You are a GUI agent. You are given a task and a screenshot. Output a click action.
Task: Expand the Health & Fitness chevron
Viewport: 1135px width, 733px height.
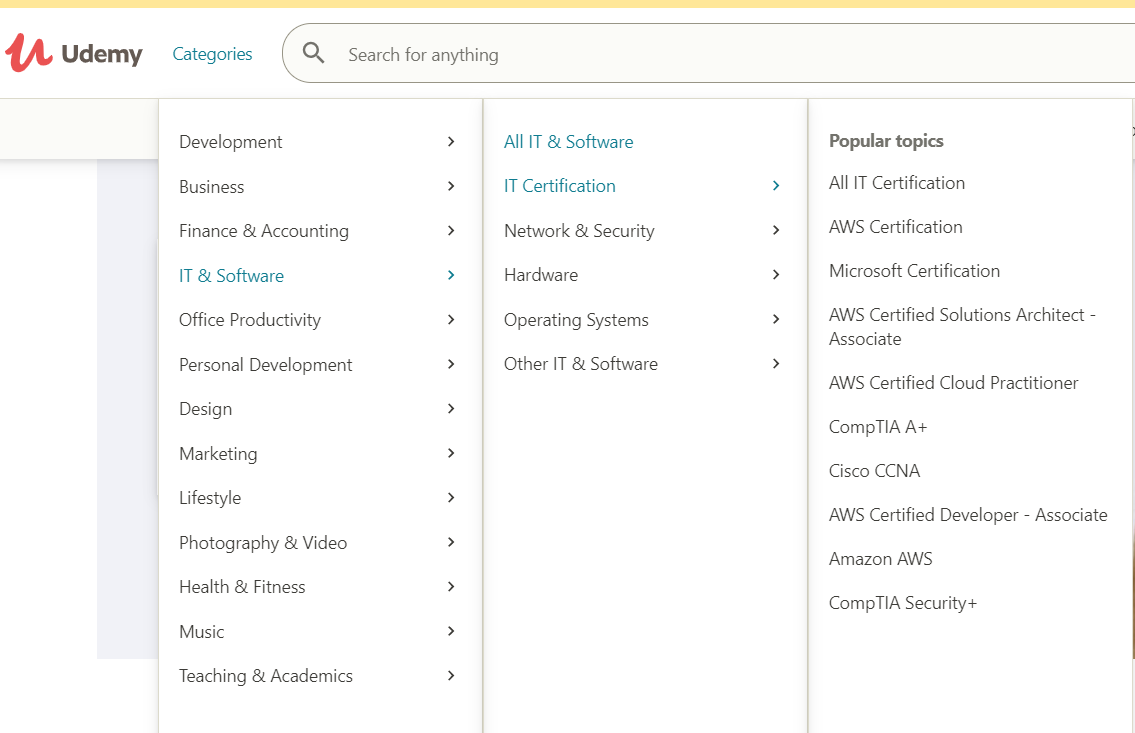[x=451, y=587]
